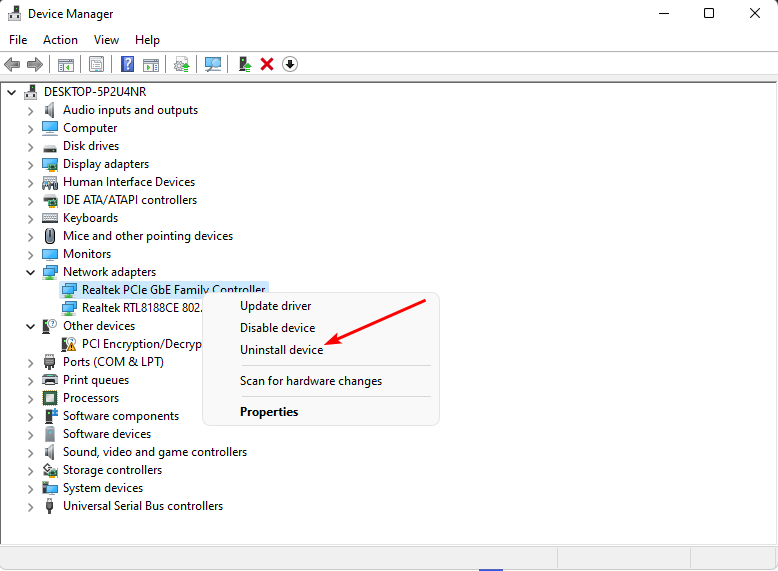The image size is (778, 571).
Task: Collapse the Other devices chevron
Action: pos(30,326)
